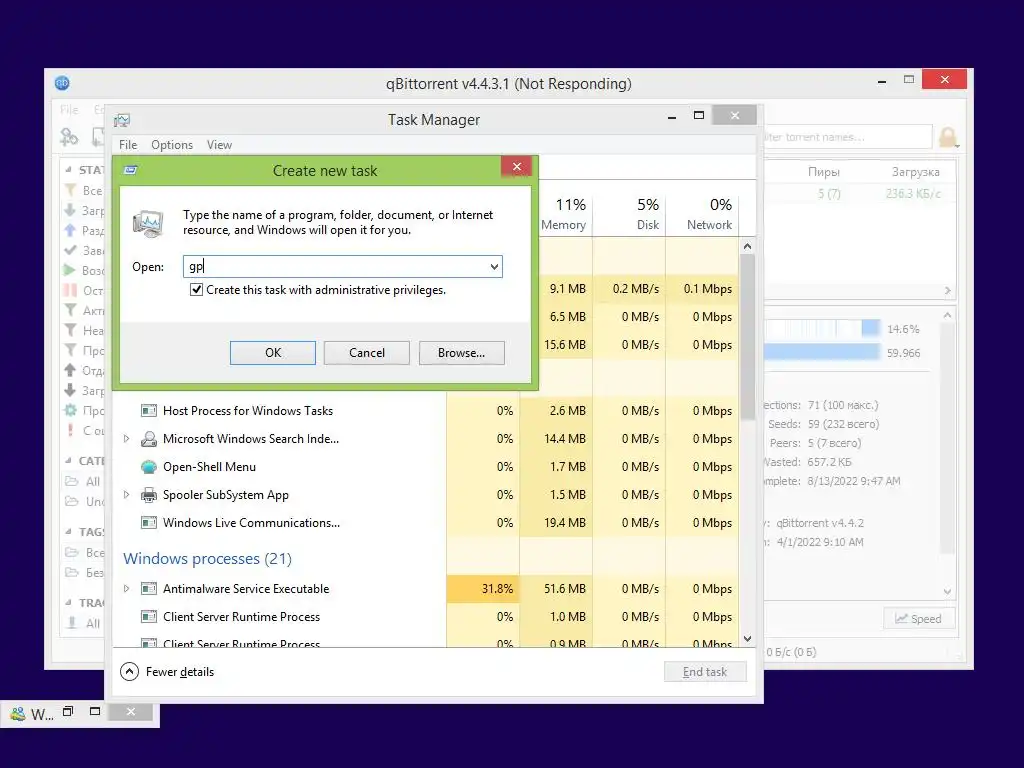Click qBittorrent add torrent link toolbar icon
This screenshot has height=768, width=1024.
(69, 137)
